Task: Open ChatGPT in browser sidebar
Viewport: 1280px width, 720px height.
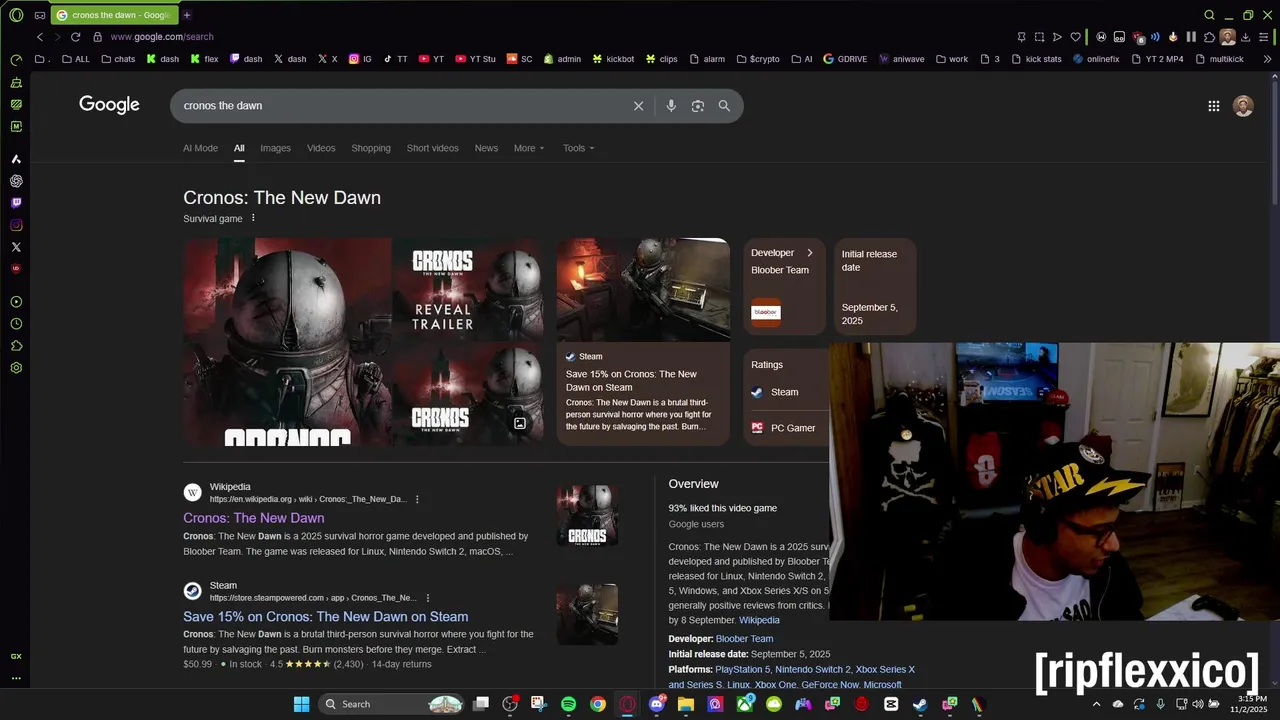Action: click(x=16, y=181)
